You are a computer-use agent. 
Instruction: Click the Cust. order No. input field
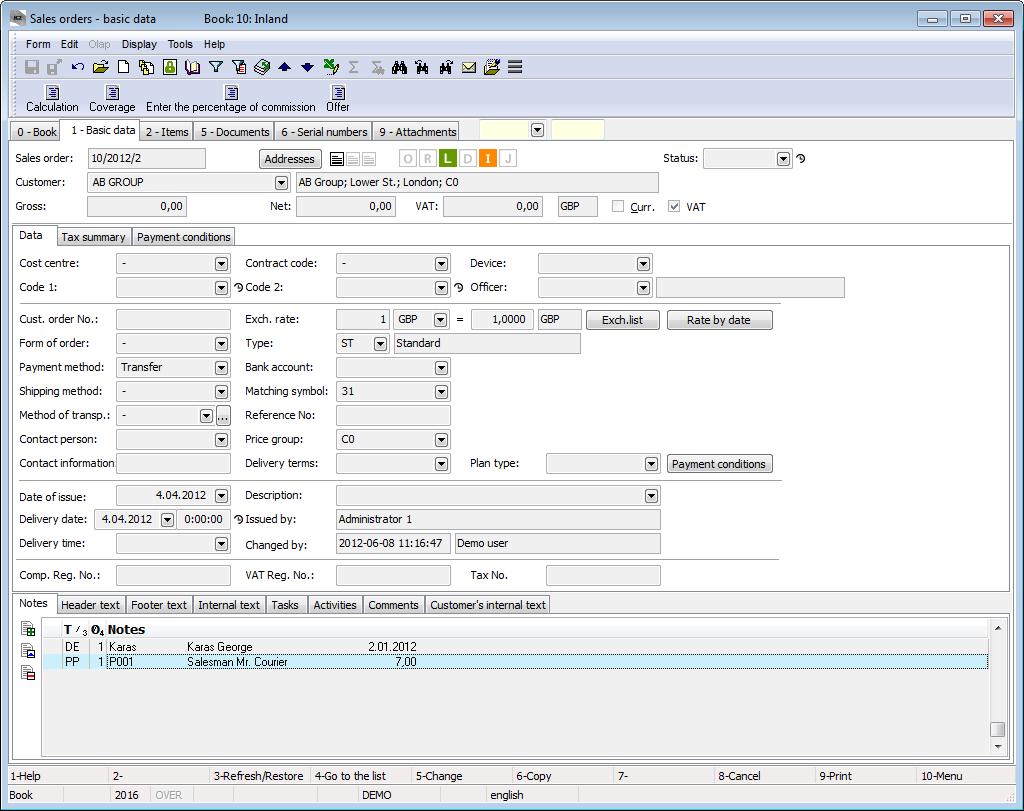click(x=173, y=319)
